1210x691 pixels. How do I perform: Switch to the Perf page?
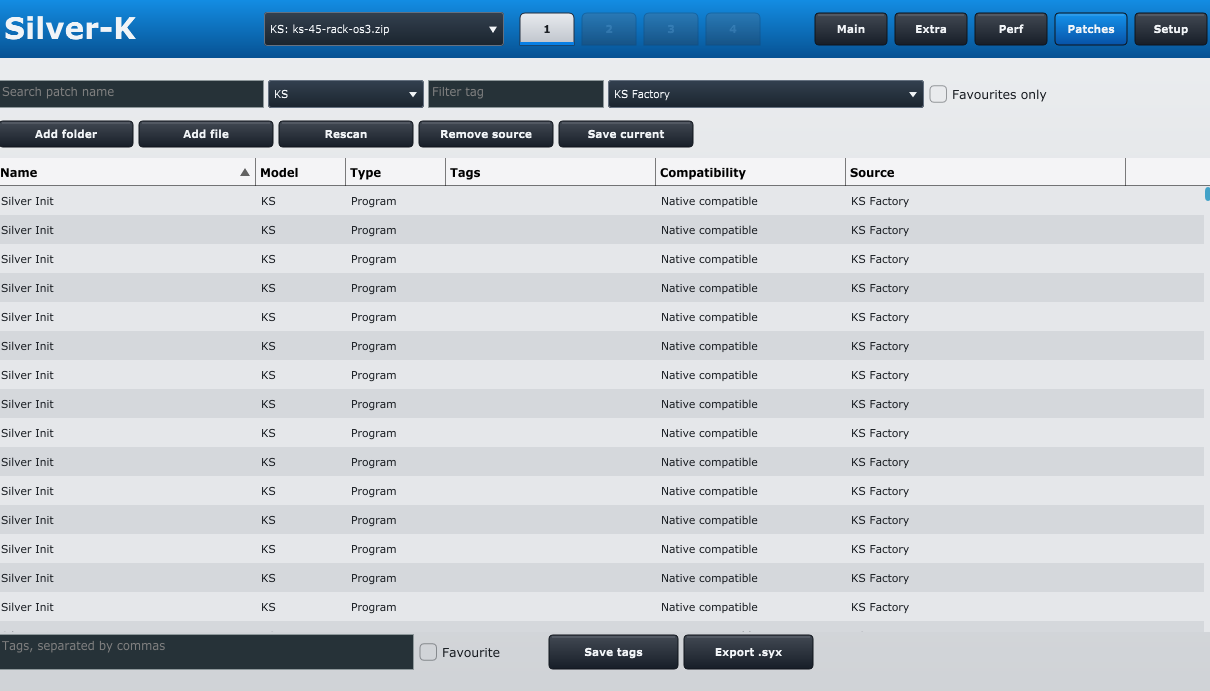coord(1011,29)
